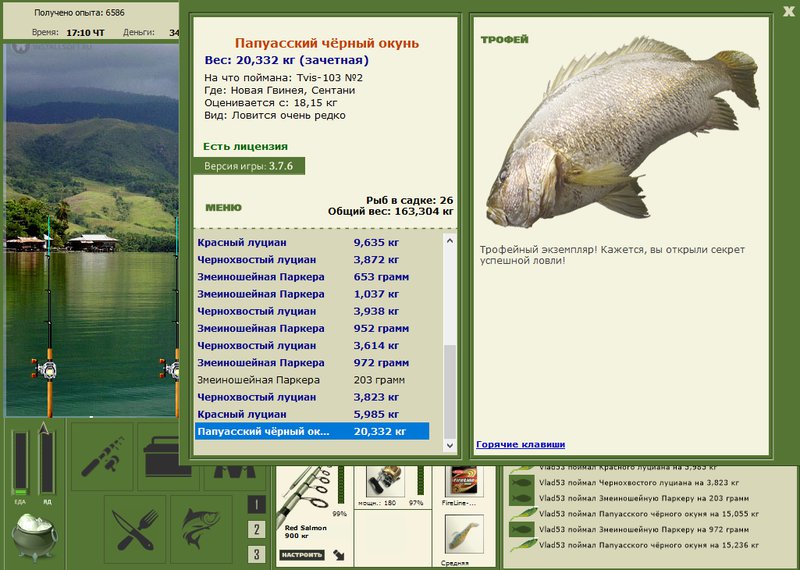Viewport: 800px width, 570px height.
Task: Click the Рыб в садке: 26 text
Action: click(x=410, y=201)
